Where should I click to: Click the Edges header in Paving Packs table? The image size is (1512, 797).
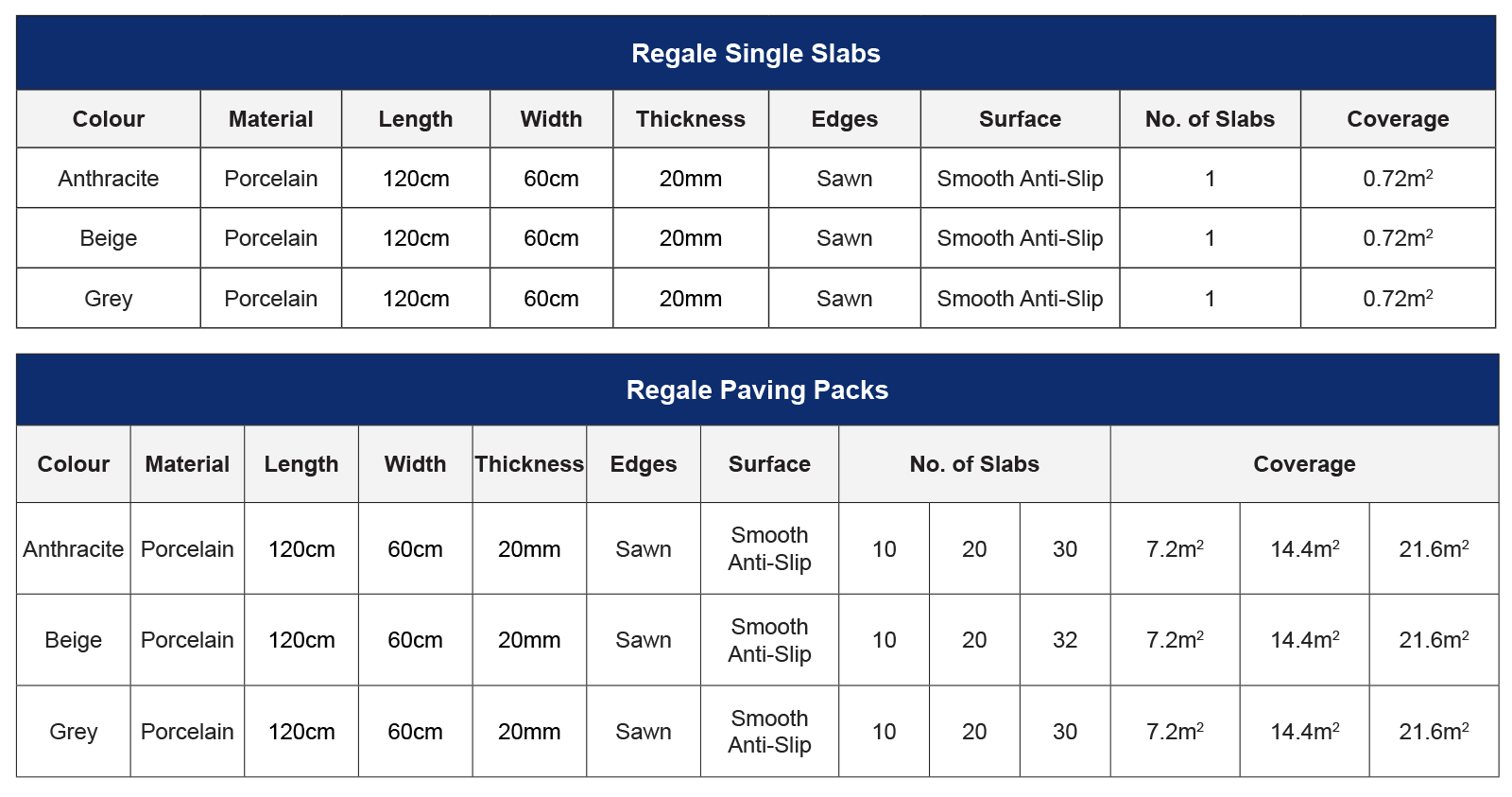pos(644,464)
